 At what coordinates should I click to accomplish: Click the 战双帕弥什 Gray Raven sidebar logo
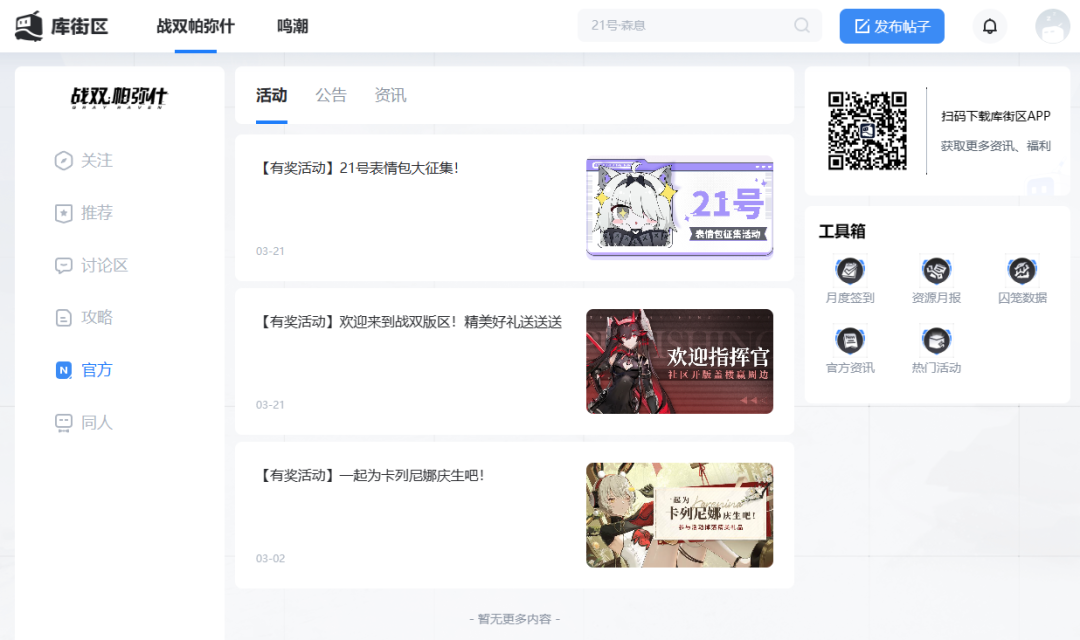(119, 97)
